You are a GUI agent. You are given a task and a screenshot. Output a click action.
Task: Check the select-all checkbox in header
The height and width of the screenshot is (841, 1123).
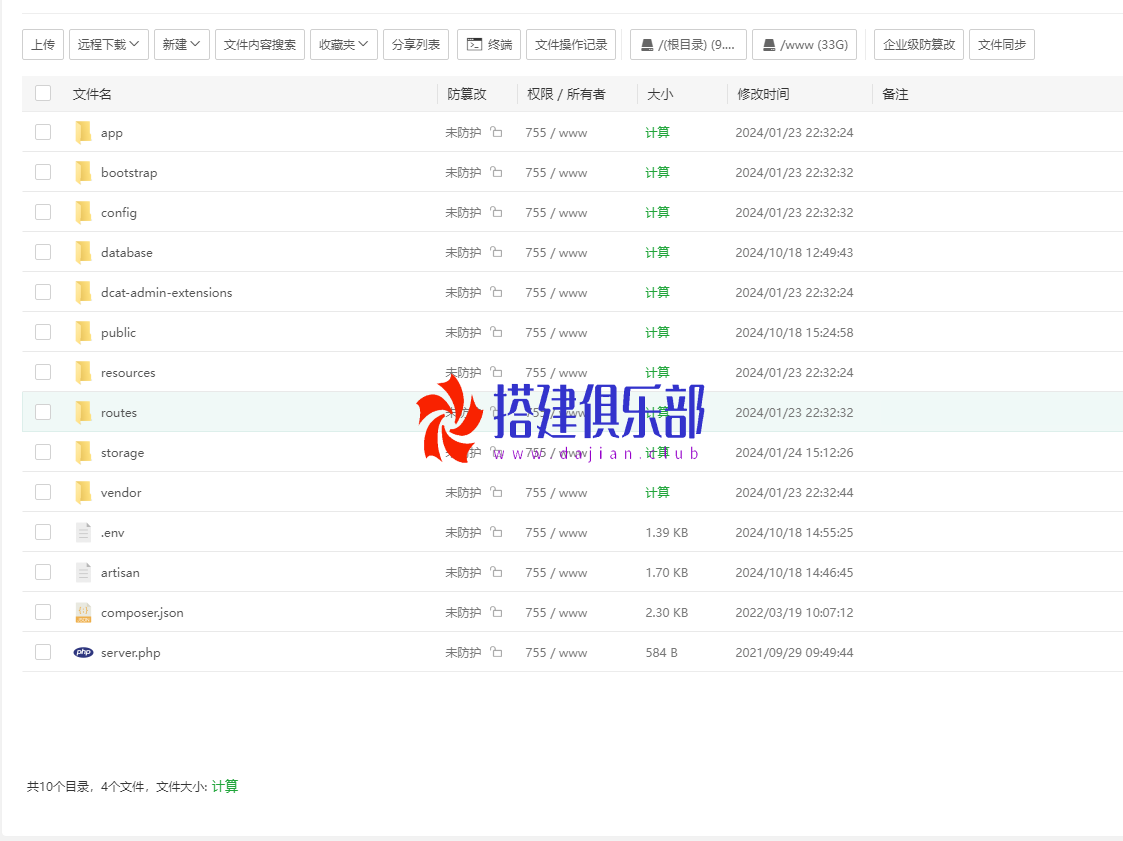(x=43, y=93)
